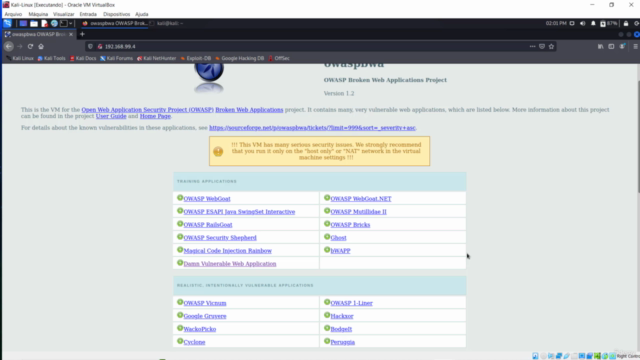Expand green plus icon beside OWASP Bricks
The height and width of the screenshot is (360, 640).
pyautogui.click(x=327, y=224)
